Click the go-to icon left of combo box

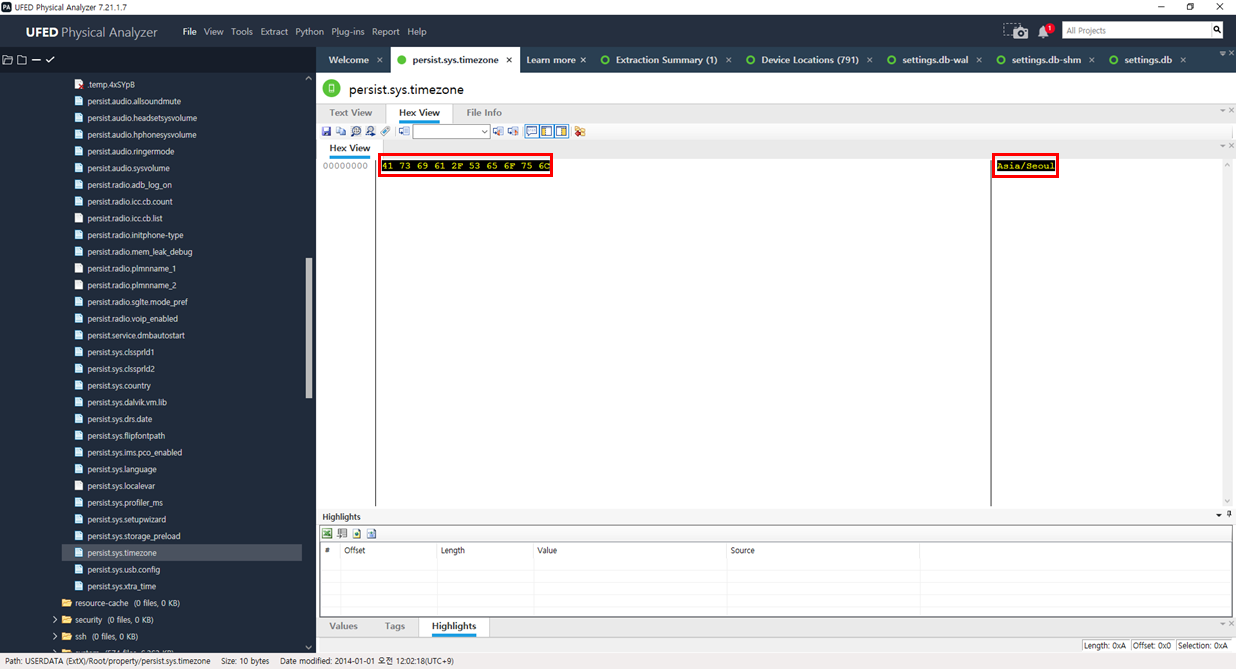coord(404,131)
